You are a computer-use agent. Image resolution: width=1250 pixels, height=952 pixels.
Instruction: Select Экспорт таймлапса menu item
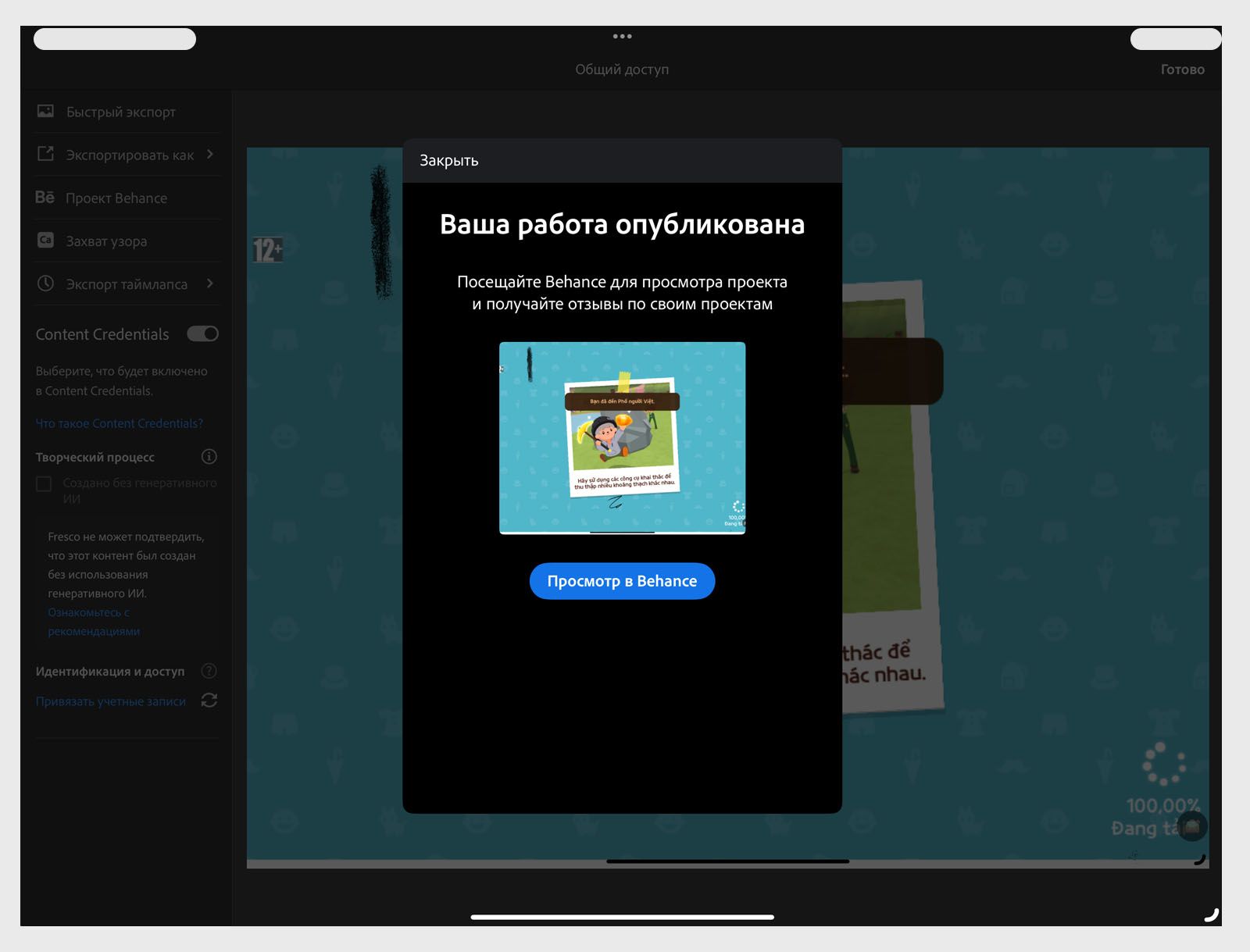[127, 284]
